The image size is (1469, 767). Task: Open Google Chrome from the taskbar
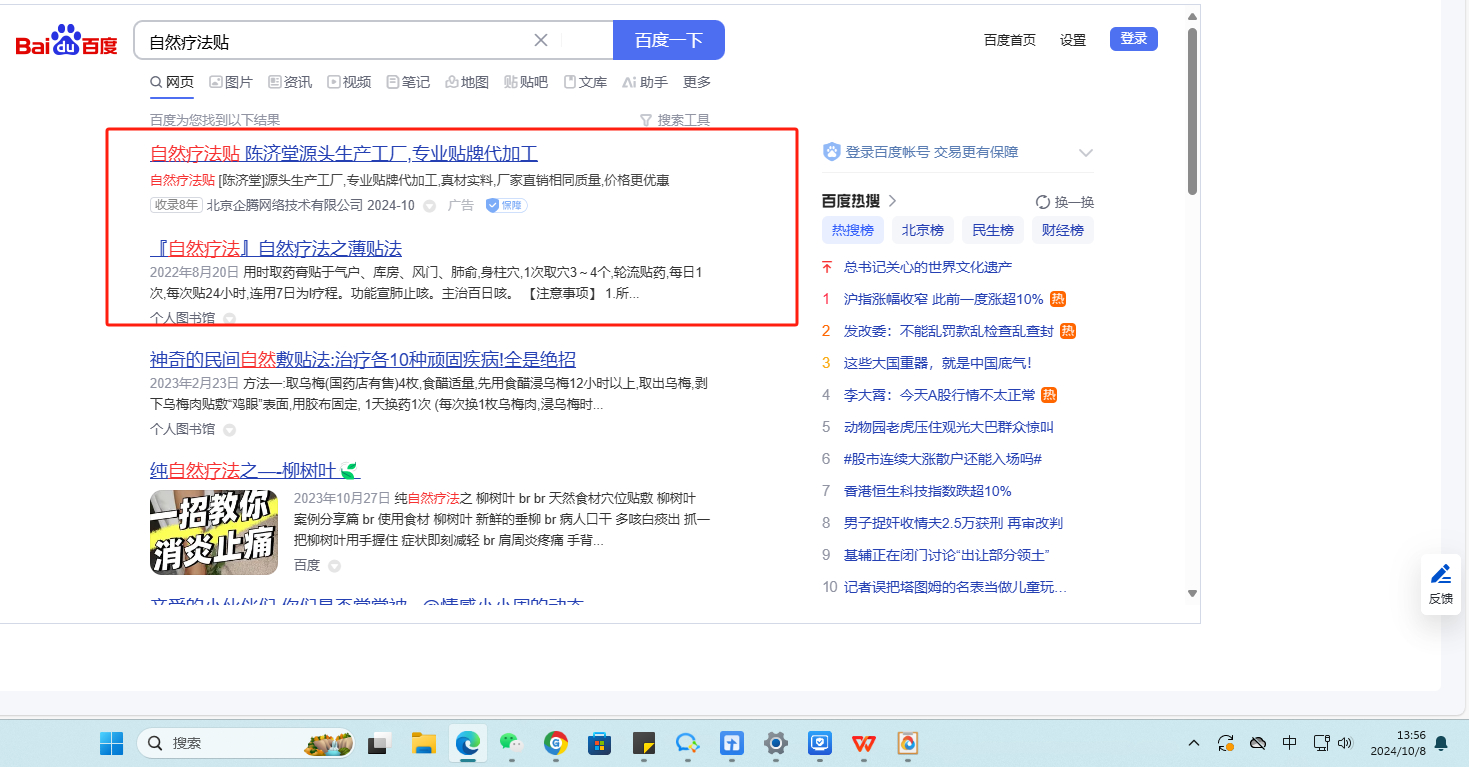pyautogui.click(x=556, y=743)
